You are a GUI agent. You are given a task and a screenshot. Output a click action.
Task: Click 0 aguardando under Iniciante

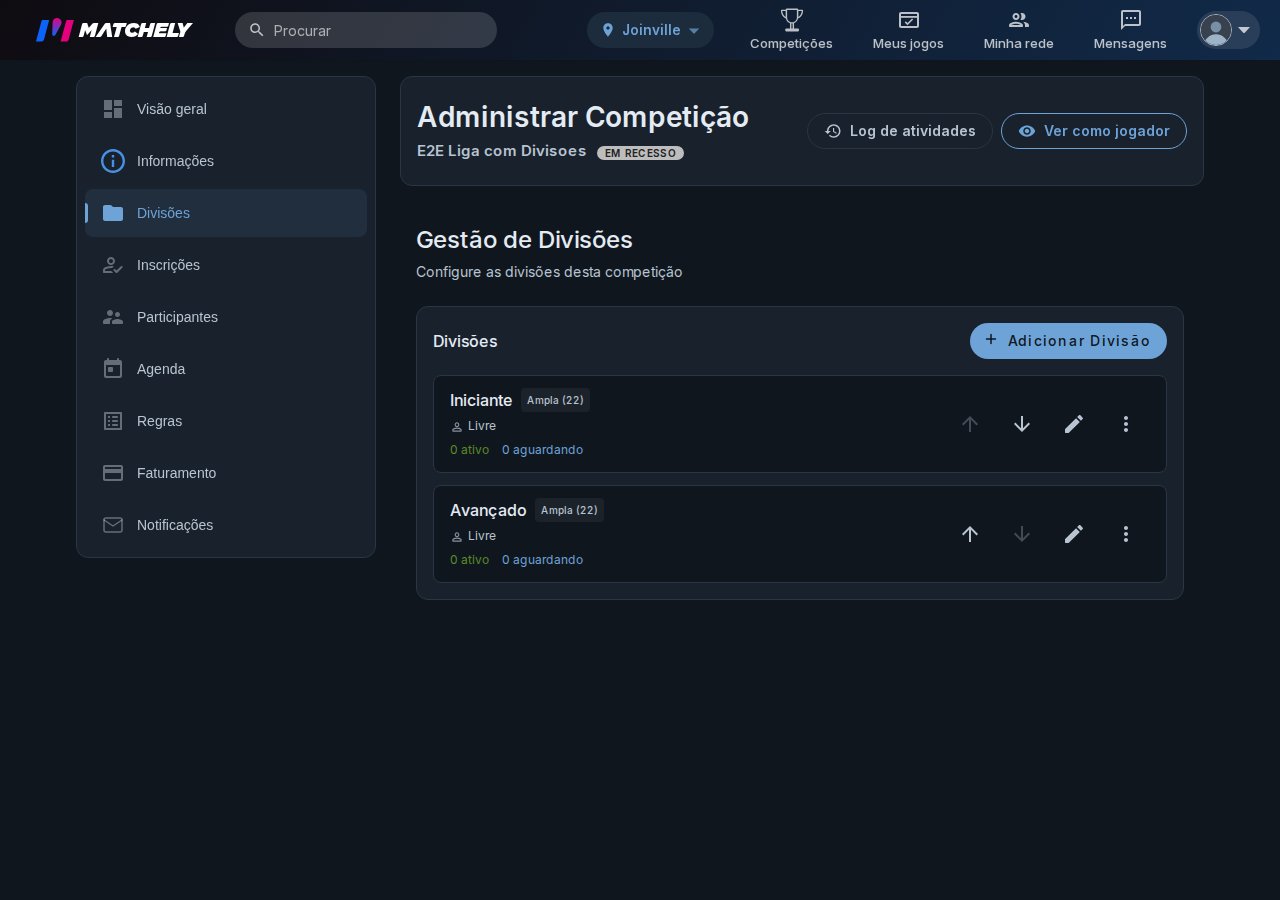point(542,450)
